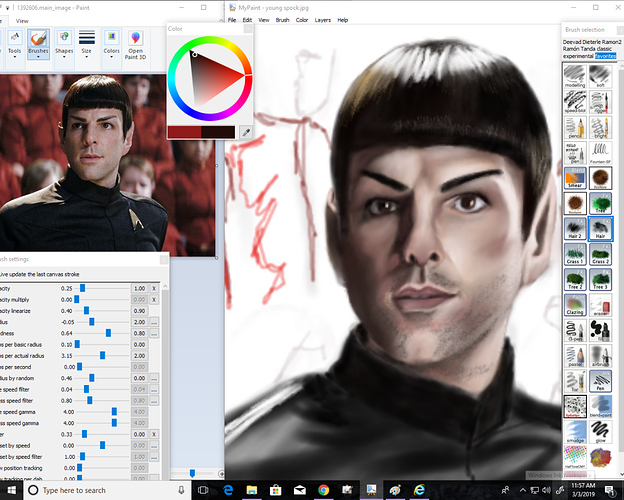Select the speed-blot brush
This screenshot has height=500, width=624.
(575, 102)
